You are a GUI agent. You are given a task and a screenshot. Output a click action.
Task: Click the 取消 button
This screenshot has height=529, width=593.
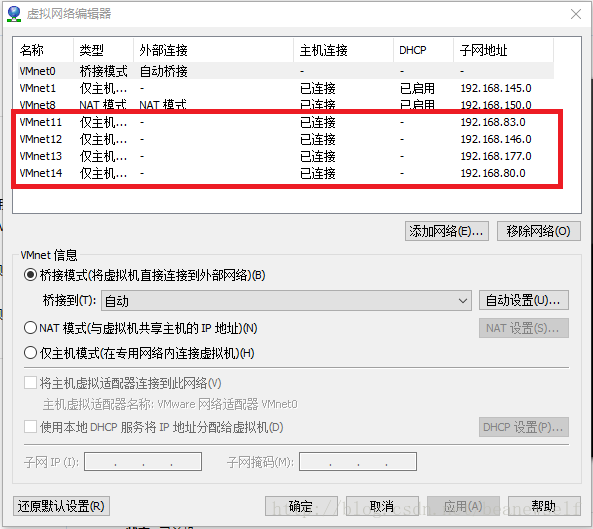(x=382, y=506)
